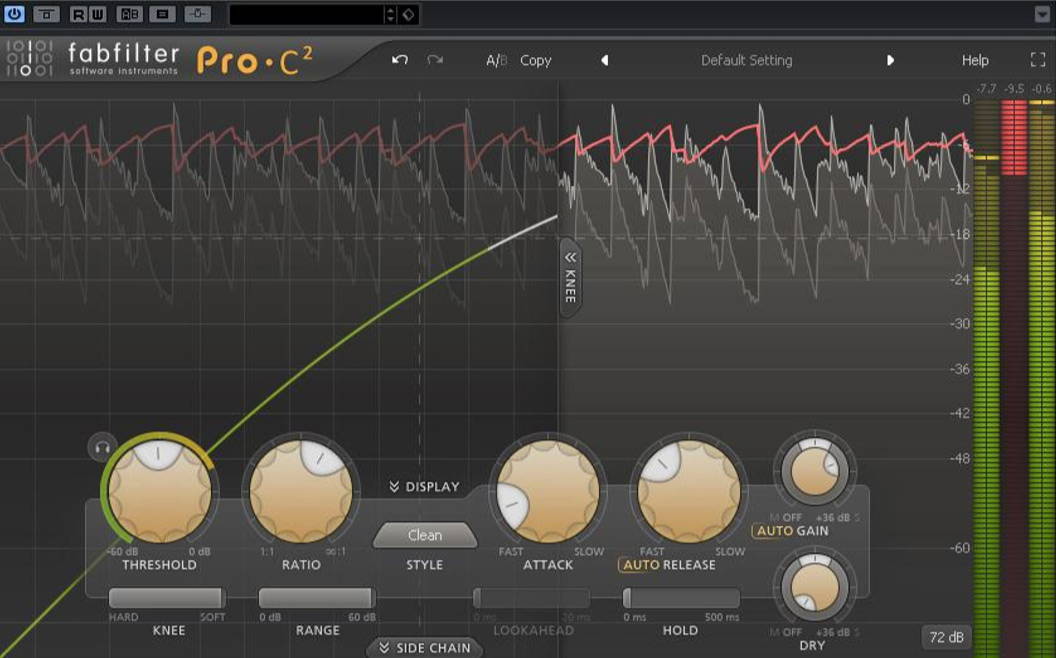The image size is (1056, 658).
Task: Click the -7.7 peak level readout
Action: click(986, 88)
